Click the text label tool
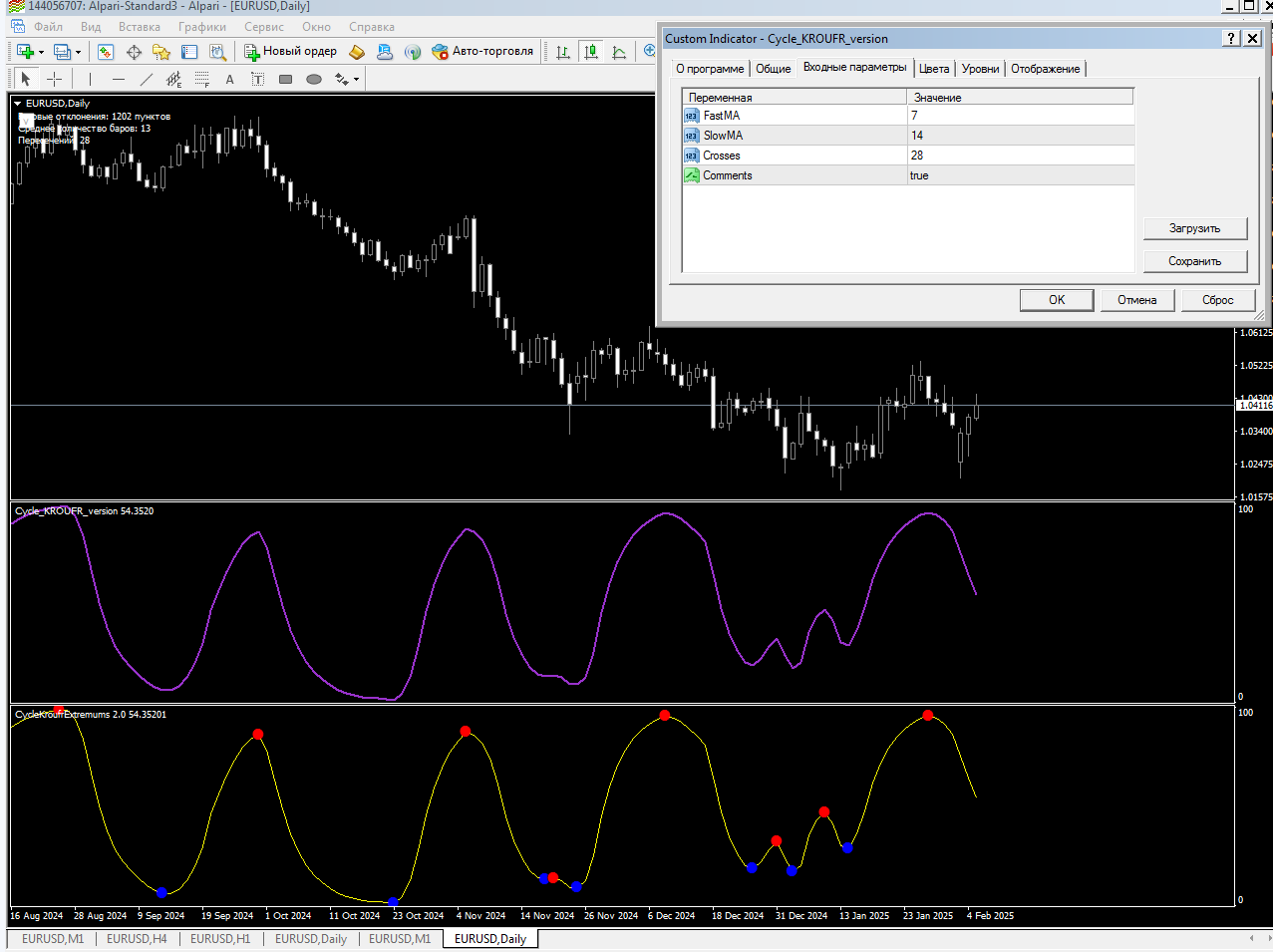 (x=257, y=79)
